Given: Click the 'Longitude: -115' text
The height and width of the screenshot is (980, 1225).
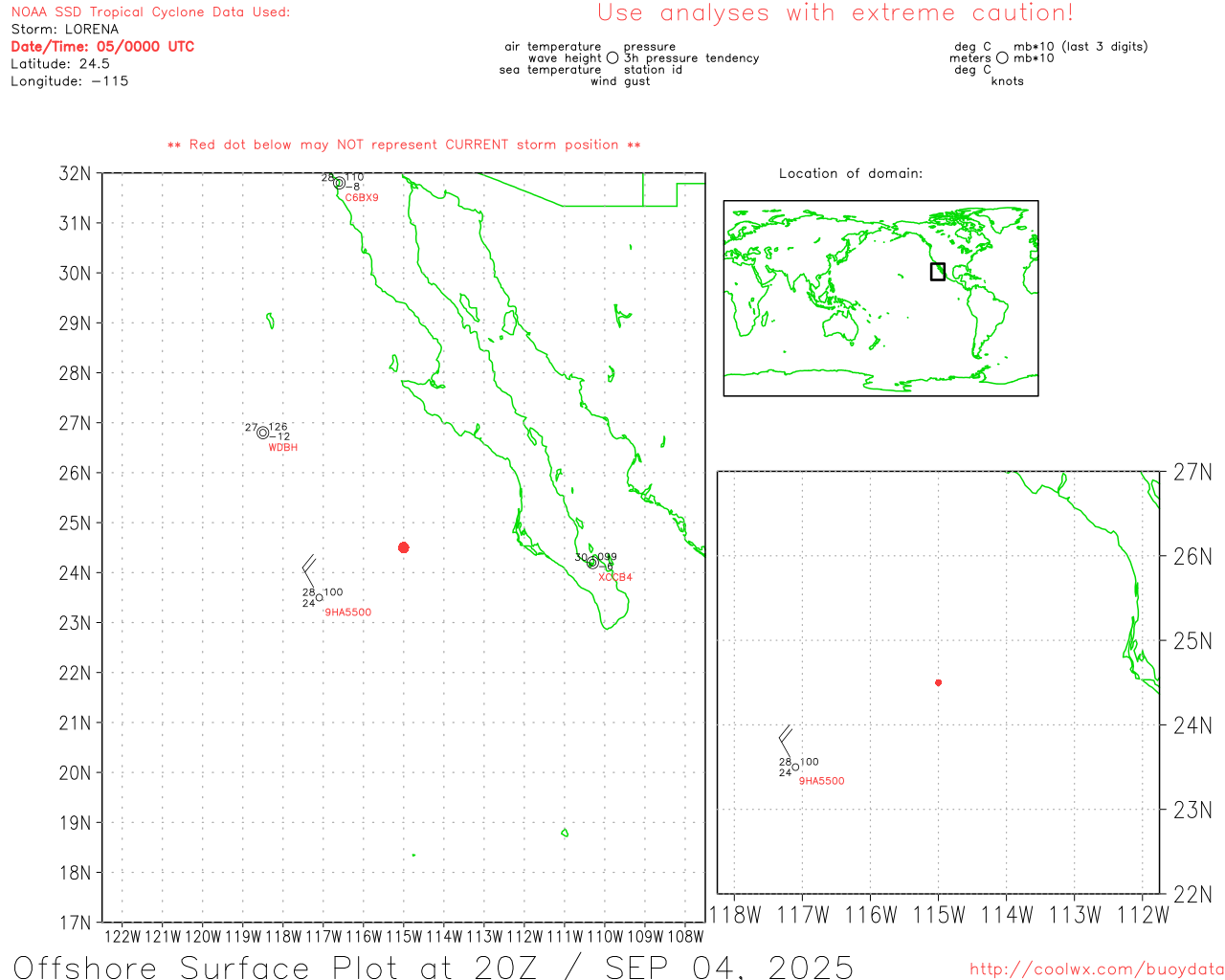Looking at the screenshot, I should pos(69,81).
